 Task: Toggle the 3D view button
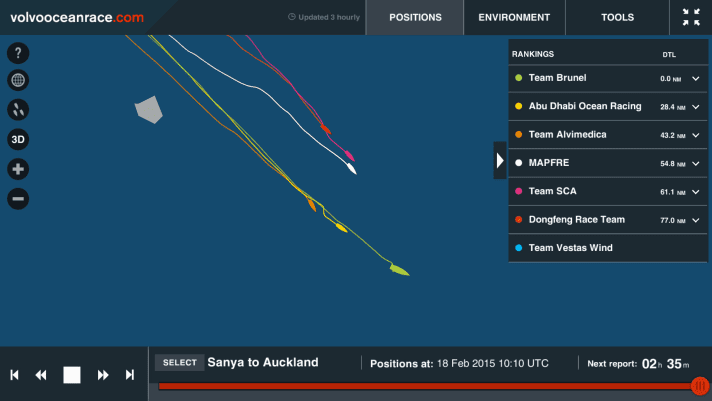[x=18, y=139]
